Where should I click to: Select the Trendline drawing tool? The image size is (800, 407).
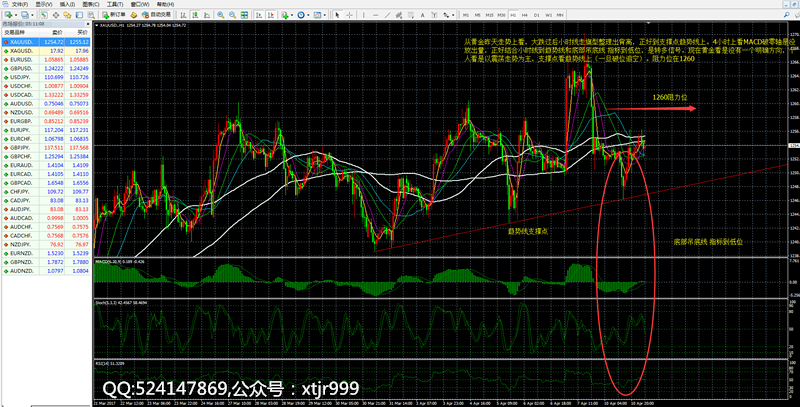pos(388,15)
